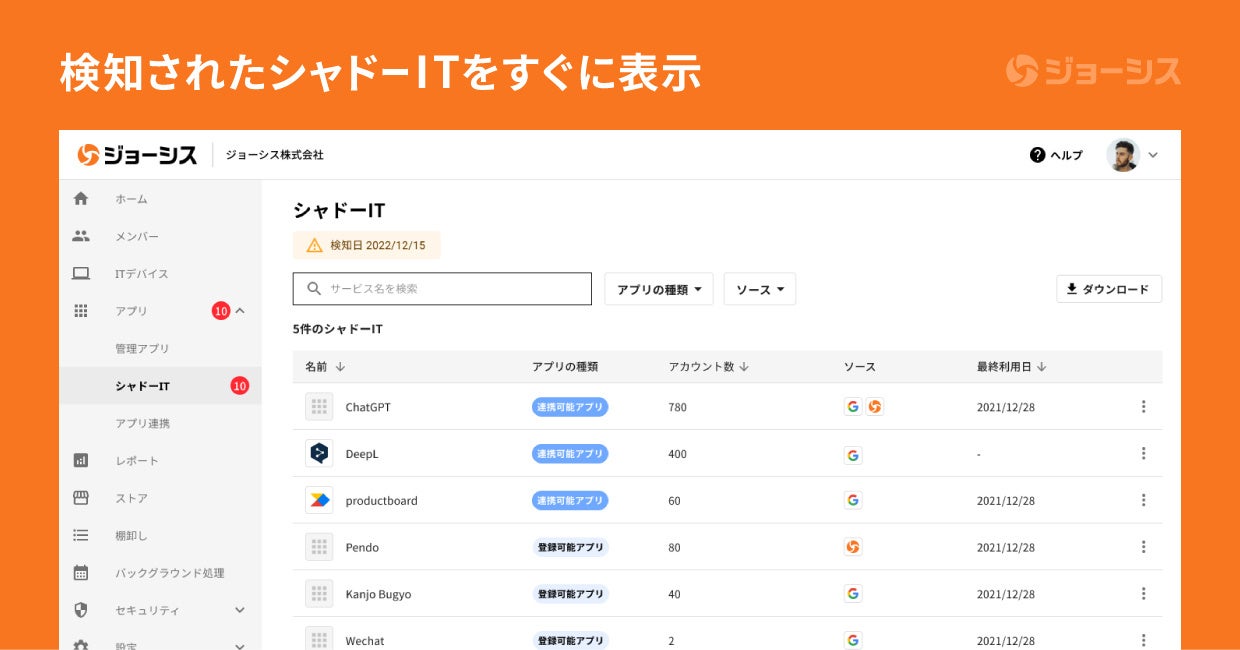The height and width of the screenshot is (650, 1240).
Task: Click the レポート chart icon
Action: (81, 460)
